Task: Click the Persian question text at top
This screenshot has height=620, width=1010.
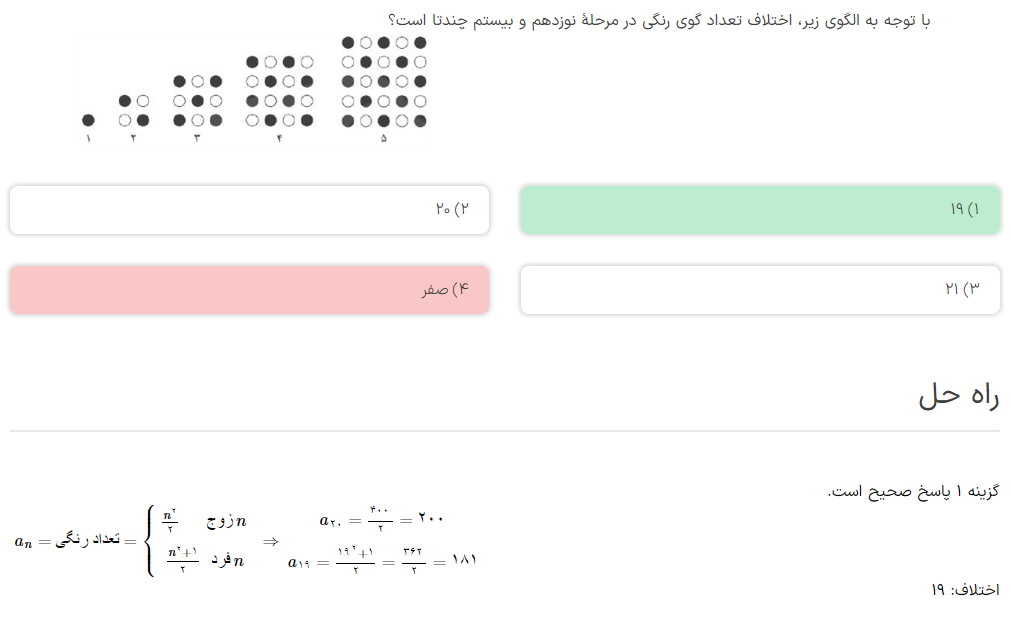Action: [658, 20]
